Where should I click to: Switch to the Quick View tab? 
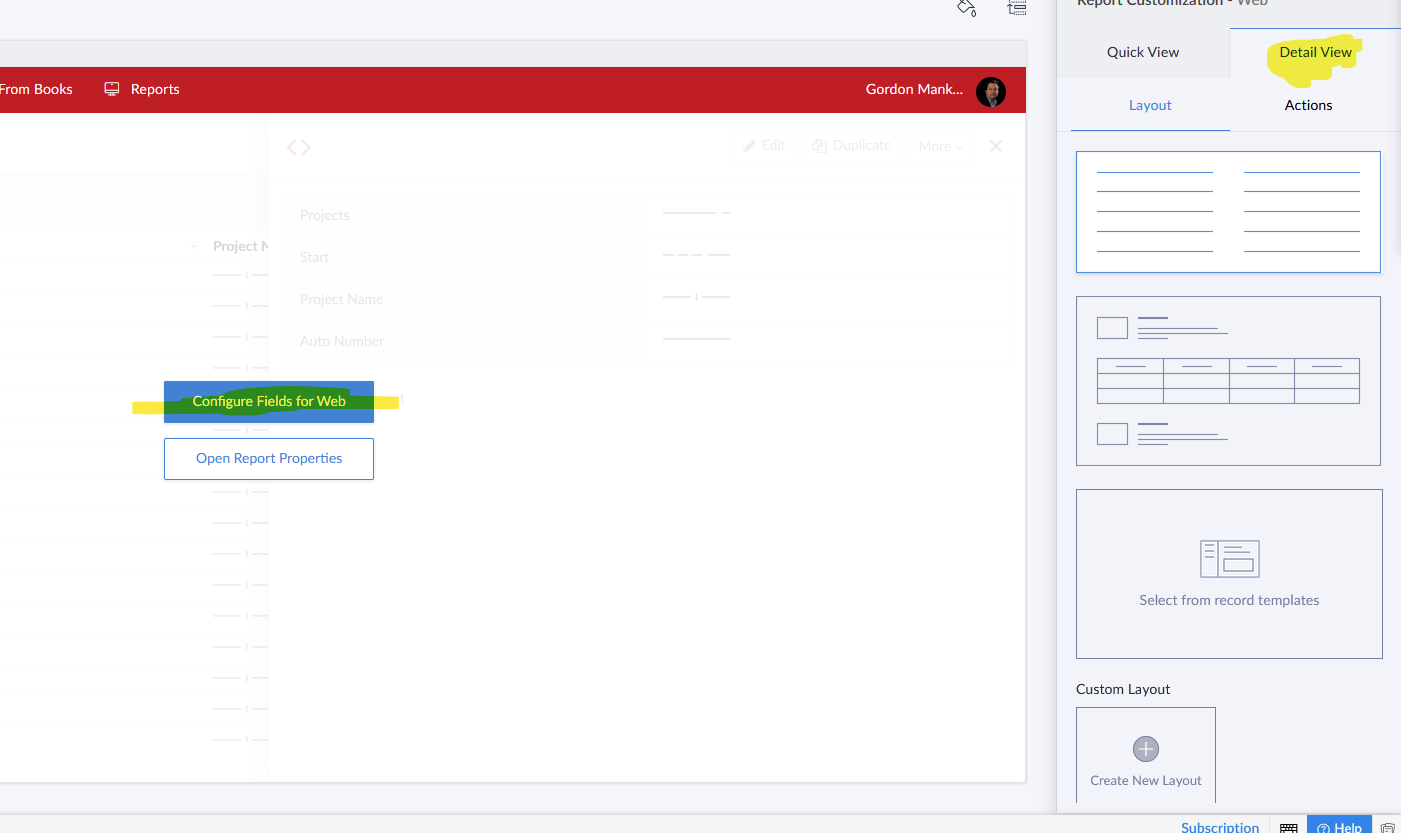click(x=1142, y=52)
